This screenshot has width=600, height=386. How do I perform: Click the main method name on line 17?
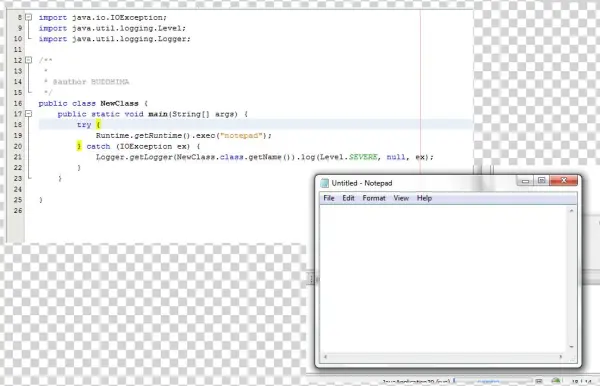[158, 114]
